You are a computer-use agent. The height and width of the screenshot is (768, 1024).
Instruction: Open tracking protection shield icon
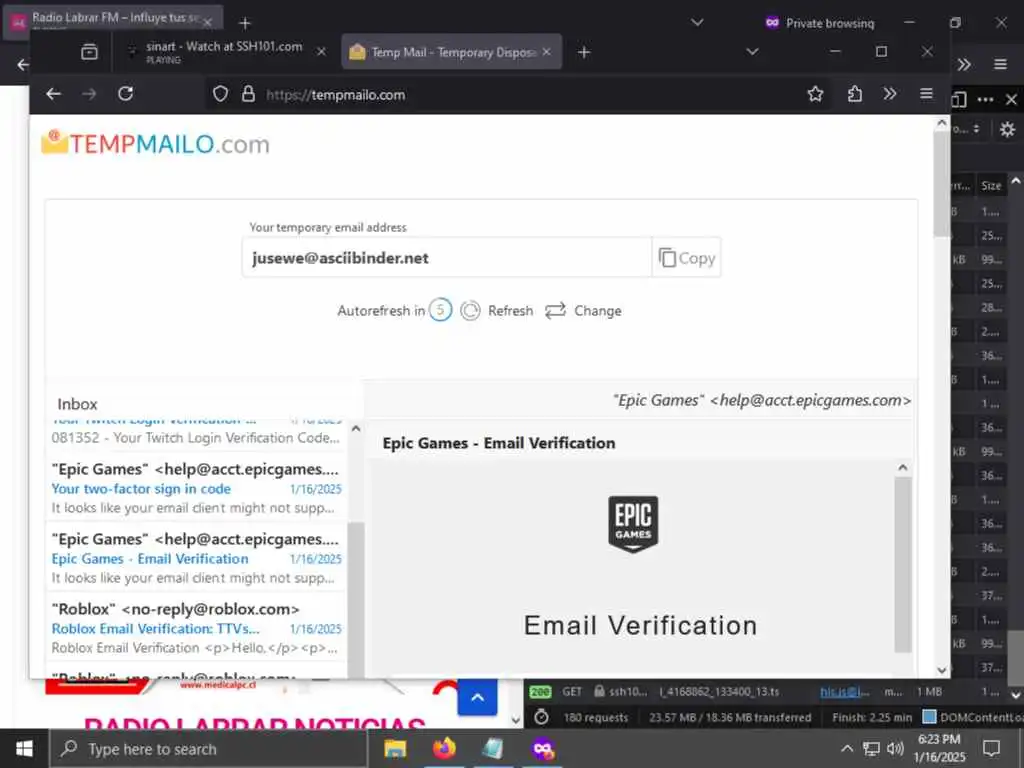pyautogui.click(x=221, y=94)
